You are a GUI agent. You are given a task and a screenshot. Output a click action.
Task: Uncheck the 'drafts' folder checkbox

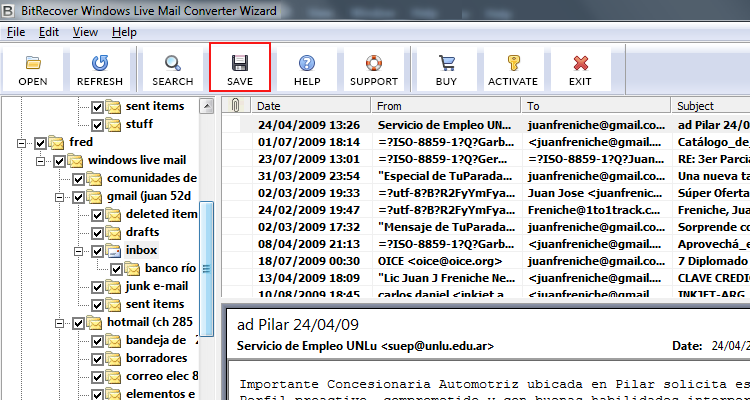click(x=97, y=233)
